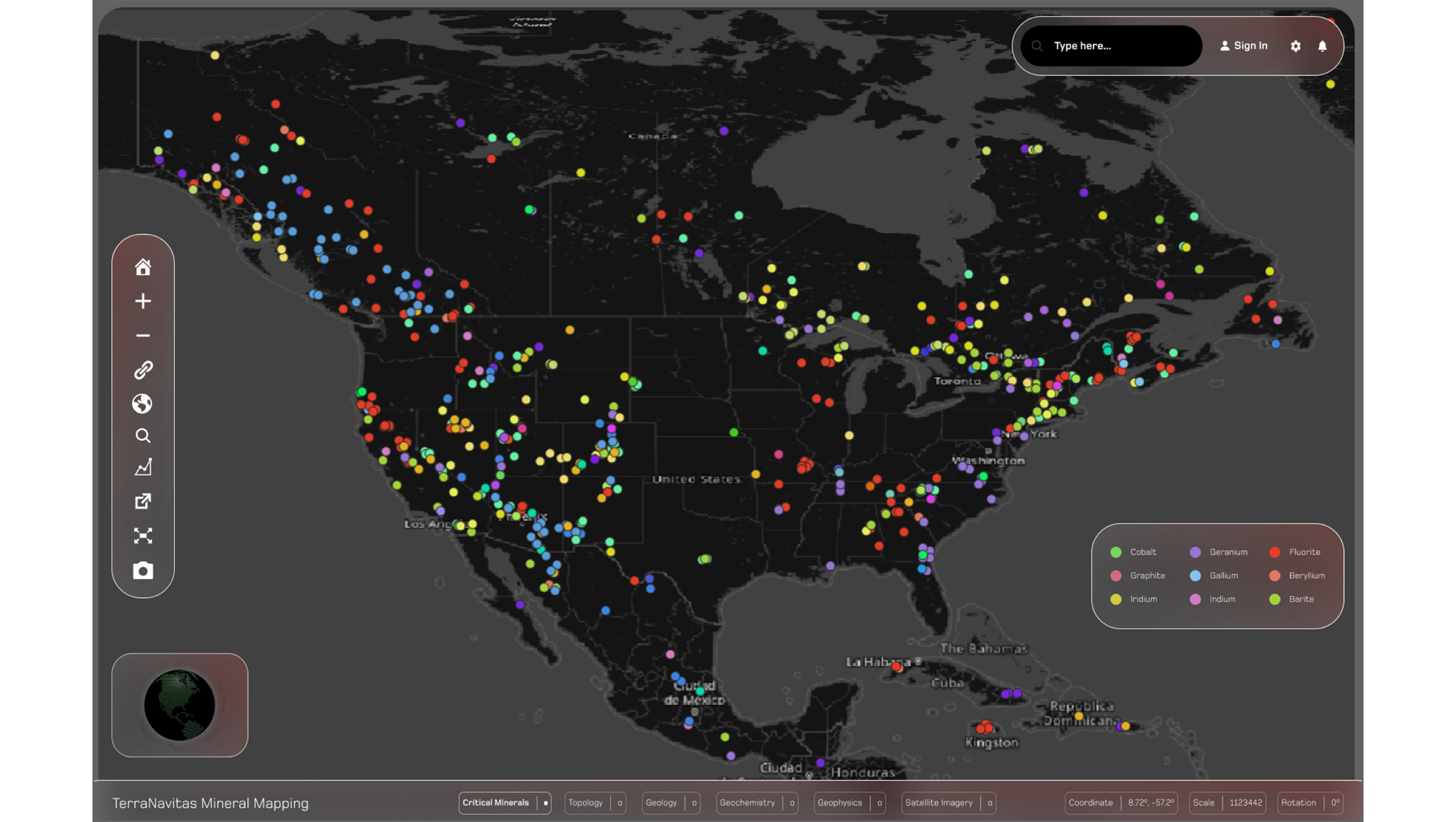Select the Geophysics layer tab

click(839, 803)
